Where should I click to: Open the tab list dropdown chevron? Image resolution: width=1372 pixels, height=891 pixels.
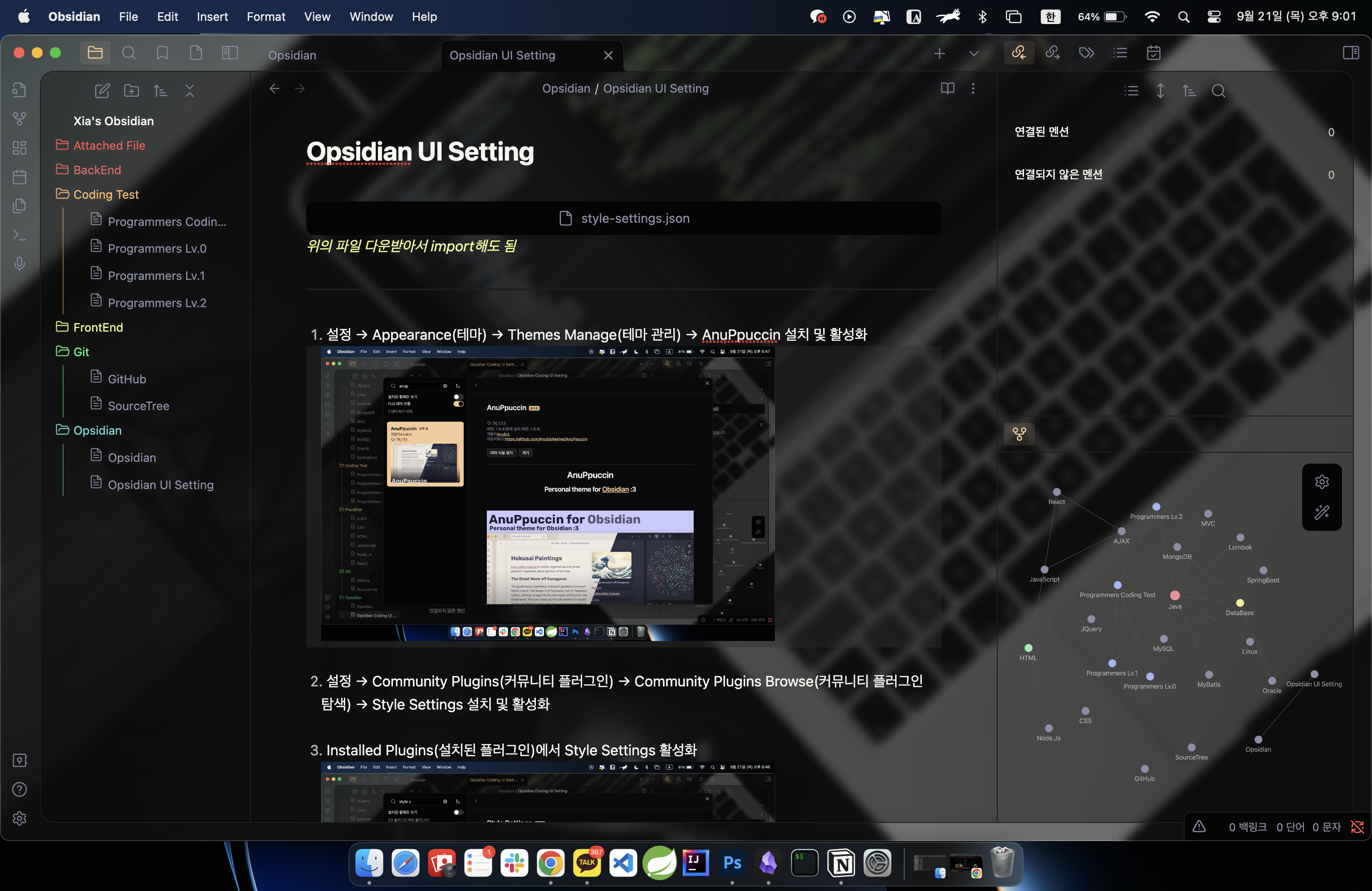[x=974, y=54]
